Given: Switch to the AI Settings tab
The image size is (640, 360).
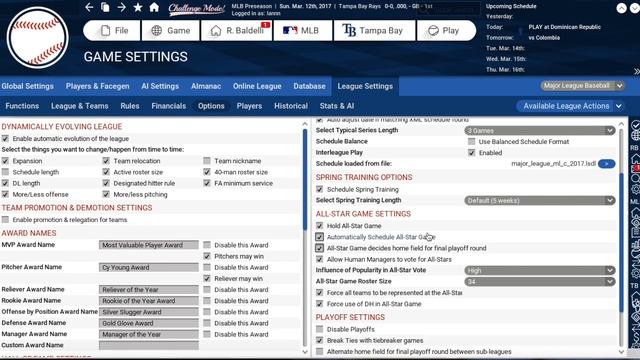Looking at the screenshot, I should 160,86.
